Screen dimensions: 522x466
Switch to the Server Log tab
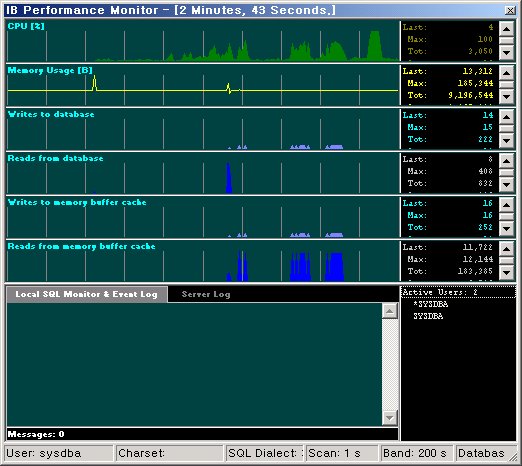click(x=206, y=294)
